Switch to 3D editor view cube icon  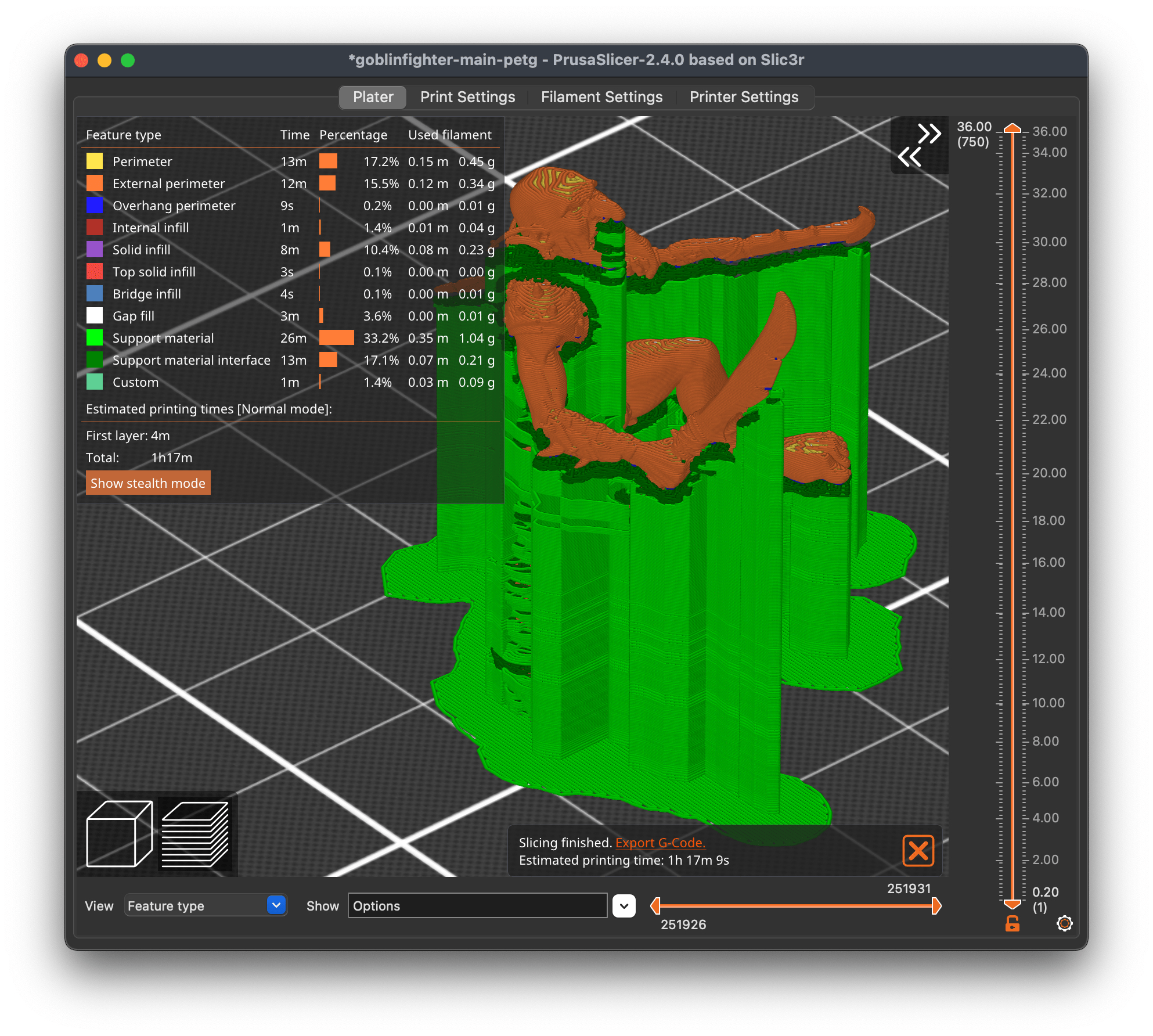(x=119, y=834)
